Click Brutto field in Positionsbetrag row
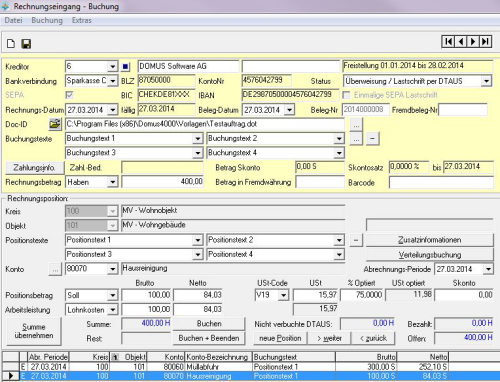This screenshot has width=500, height=382. (146, 295)
